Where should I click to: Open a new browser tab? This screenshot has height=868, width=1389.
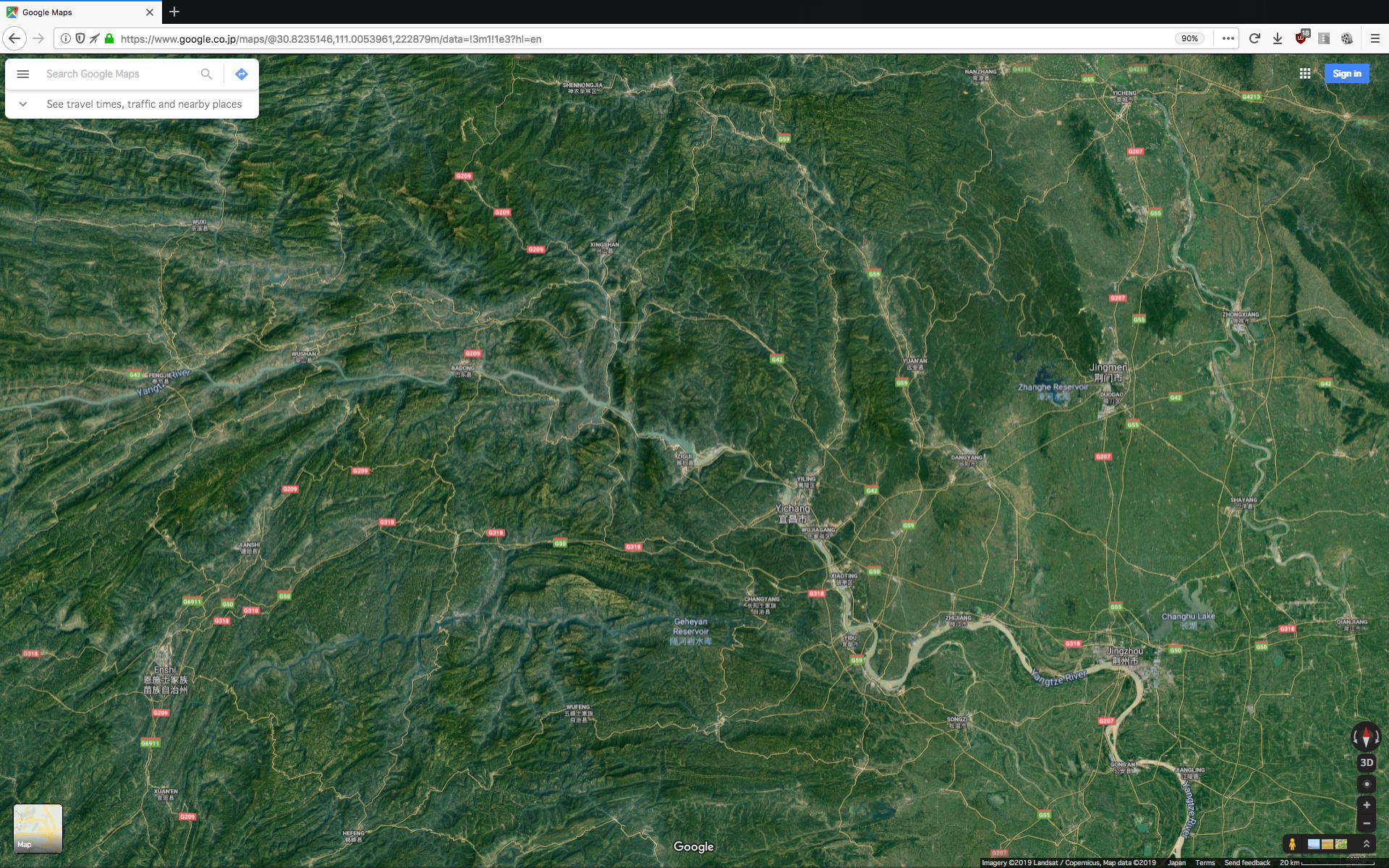174,12
